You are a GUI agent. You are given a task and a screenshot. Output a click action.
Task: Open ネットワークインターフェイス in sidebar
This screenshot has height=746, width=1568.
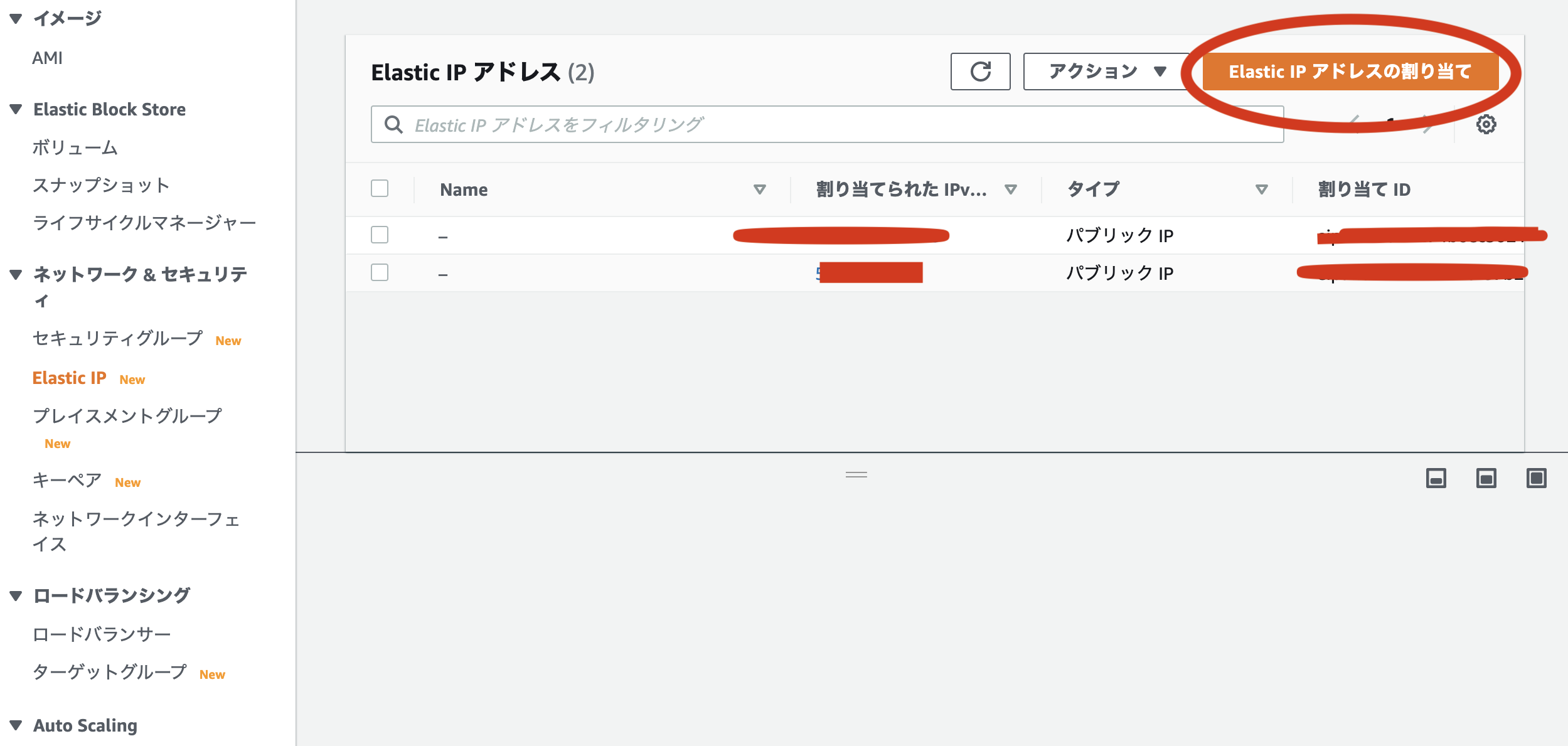pyautogui.click(x=136, y=531)
